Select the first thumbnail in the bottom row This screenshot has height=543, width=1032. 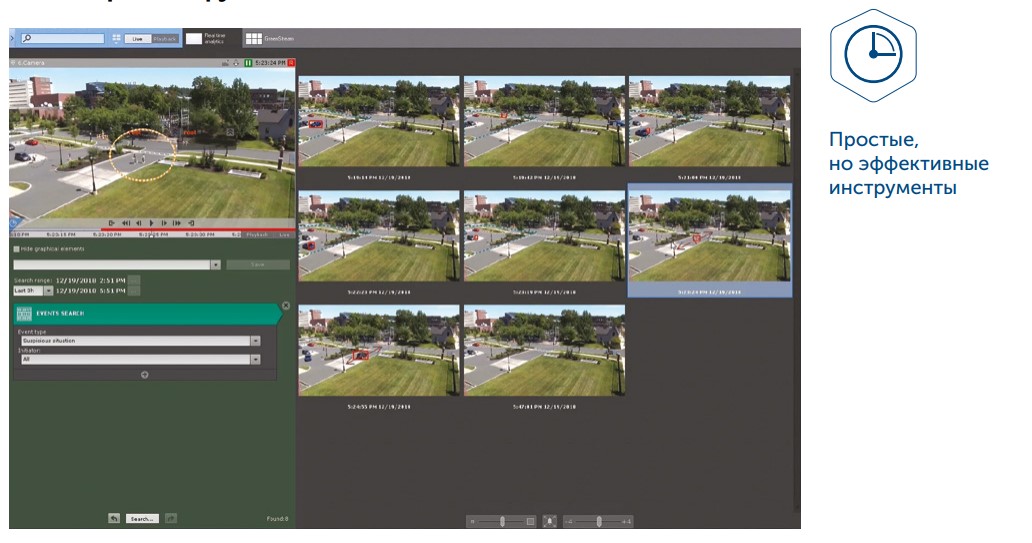point(379,350)
